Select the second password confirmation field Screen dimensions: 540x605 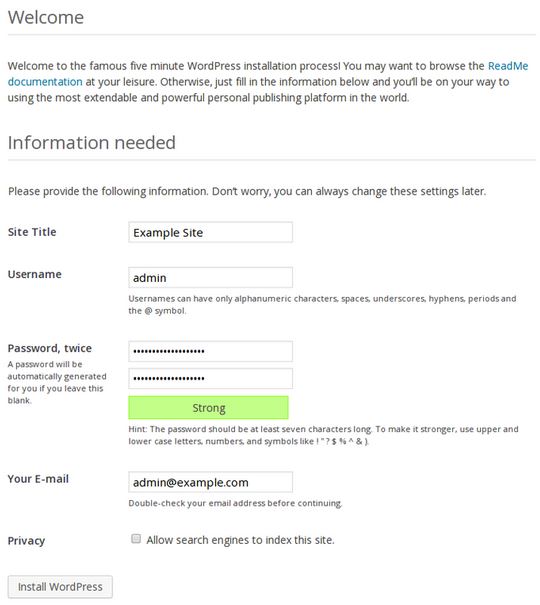click(211, 379)
